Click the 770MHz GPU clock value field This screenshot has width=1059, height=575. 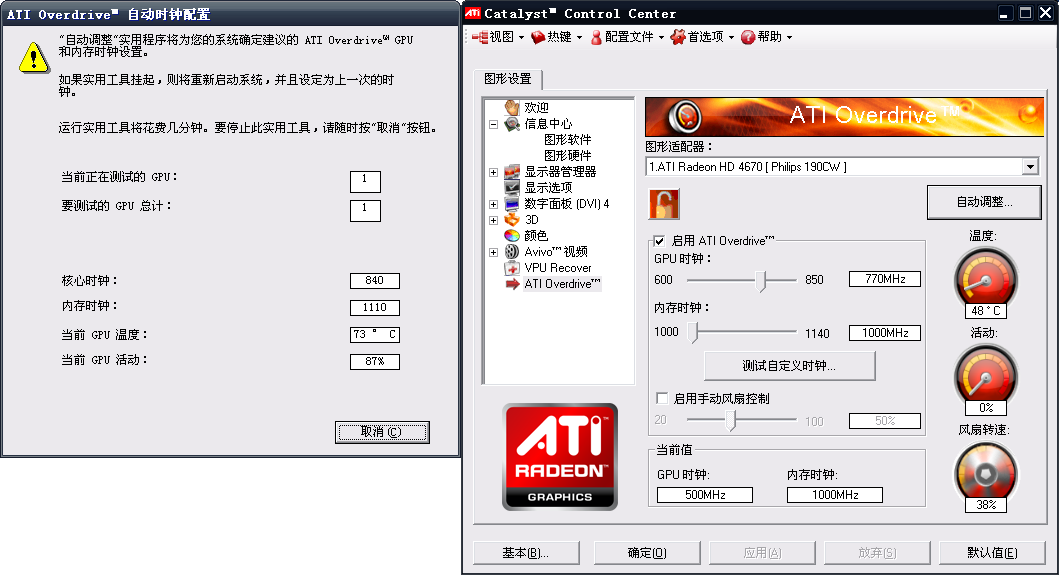[885, 279]
